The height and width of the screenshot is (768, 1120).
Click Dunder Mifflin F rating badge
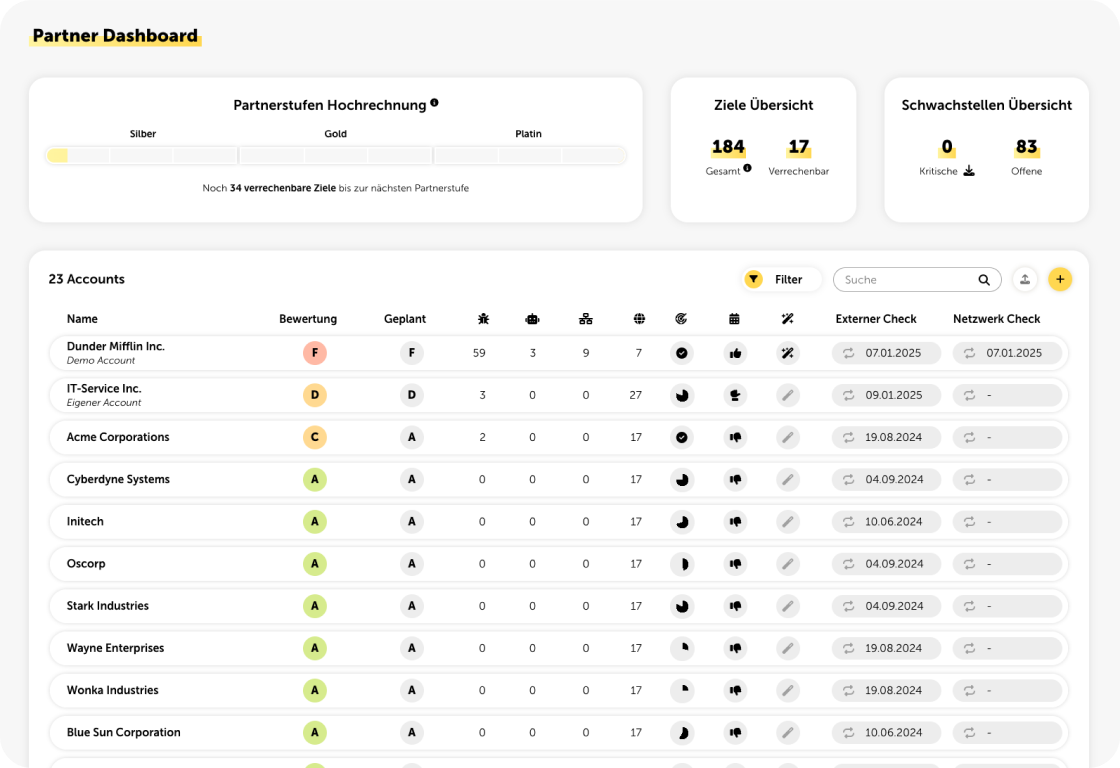[315, 353]
